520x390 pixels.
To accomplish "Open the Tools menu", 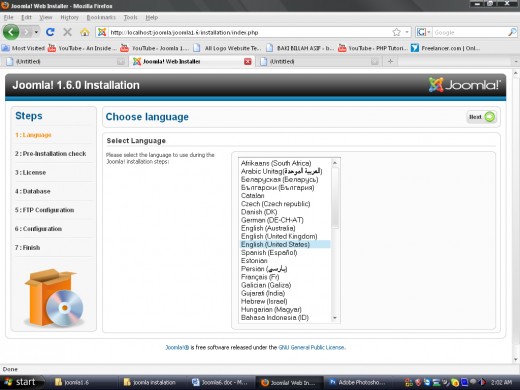I will tap(130, 17).
